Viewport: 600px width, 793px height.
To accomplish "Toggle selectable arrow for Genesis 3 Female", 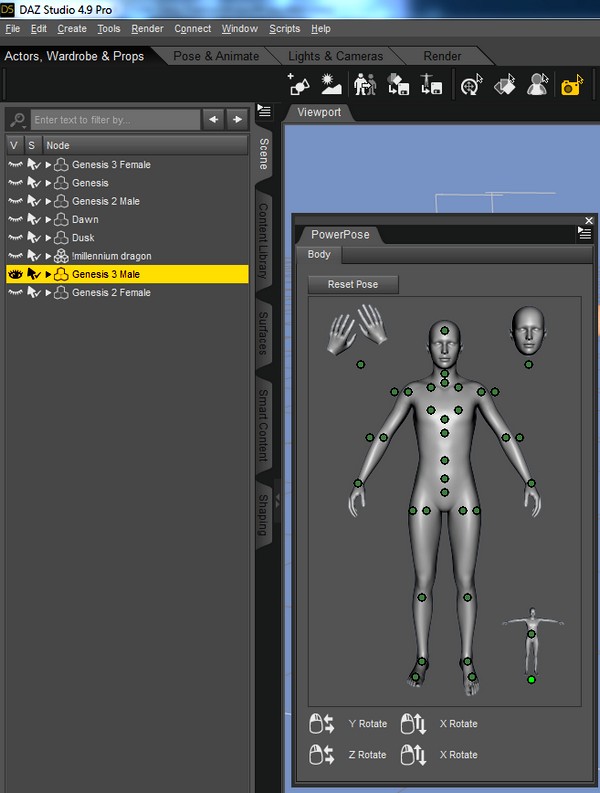I will (x=34, y=164).
